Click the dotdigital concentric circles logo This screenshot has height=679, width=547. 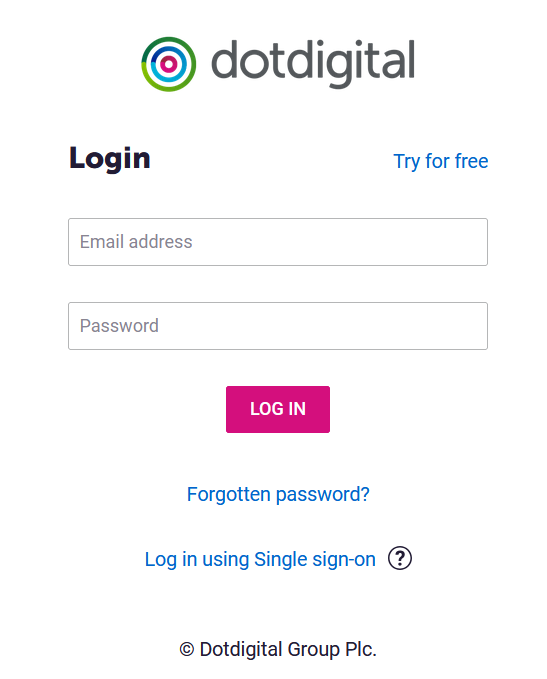pos(168,64)
